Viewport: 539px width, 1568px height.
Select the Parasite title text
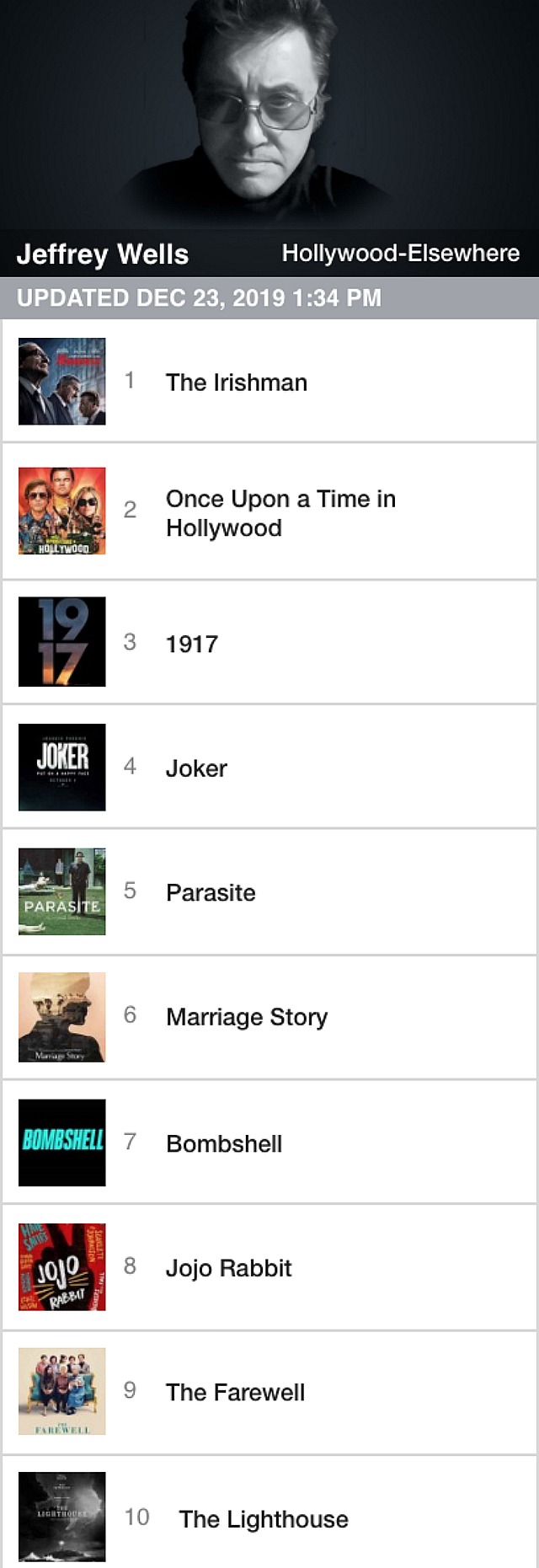tap(211, 892)
